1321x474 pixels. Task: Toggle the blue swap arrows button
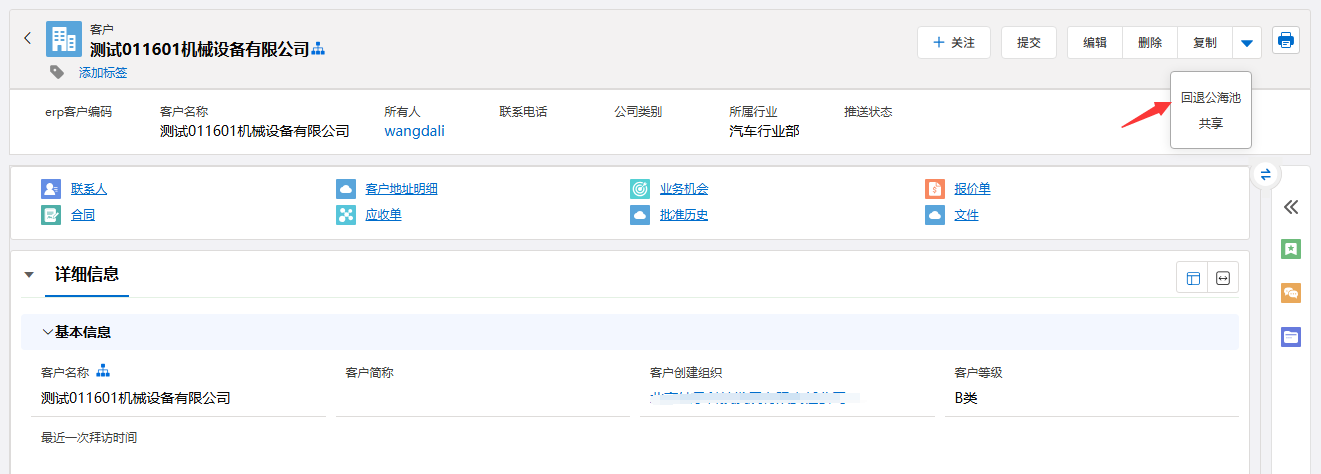(1265, 174)
